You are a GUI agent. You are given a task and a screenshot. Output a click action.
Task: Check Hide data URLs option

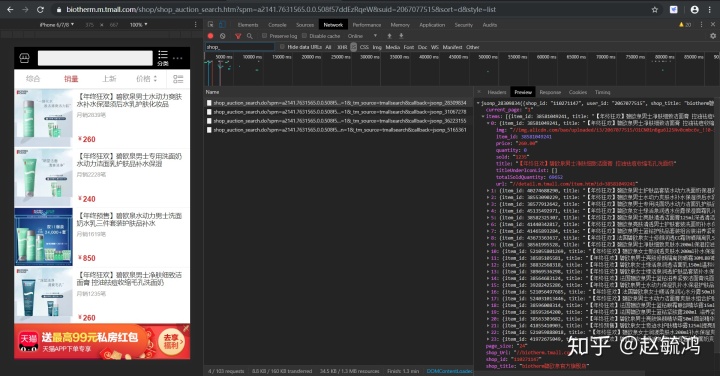coord(282,47)
